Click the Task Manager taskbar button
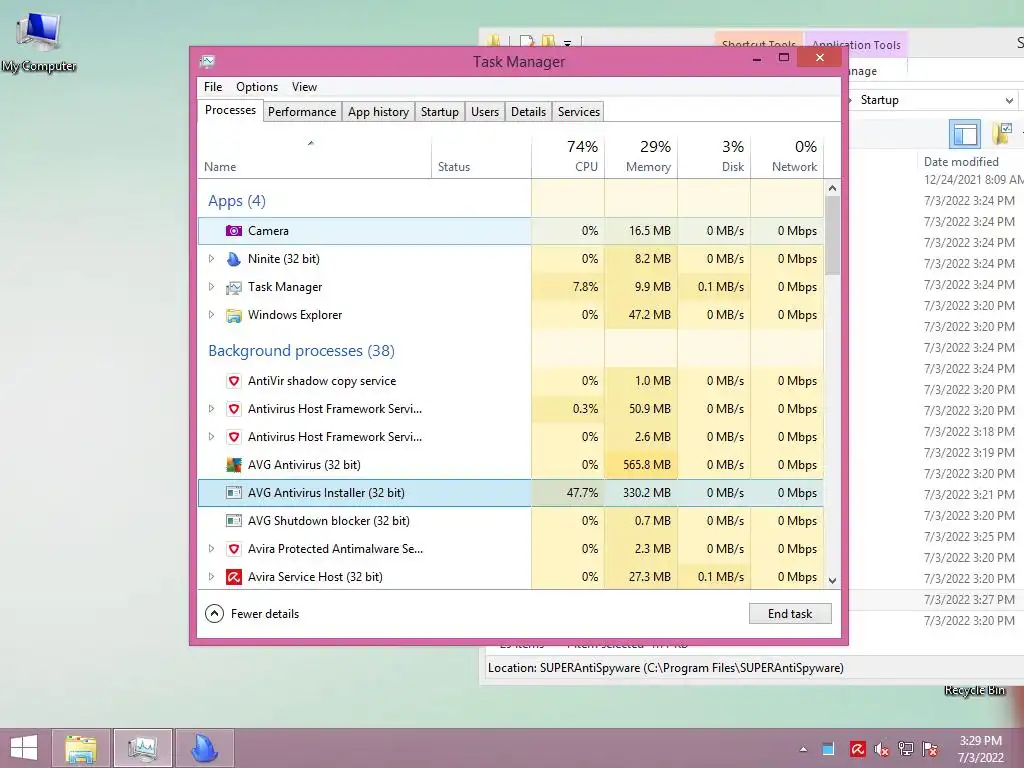Image resolution: width=1024 pixels, height=768 pixels. [143, 748]
